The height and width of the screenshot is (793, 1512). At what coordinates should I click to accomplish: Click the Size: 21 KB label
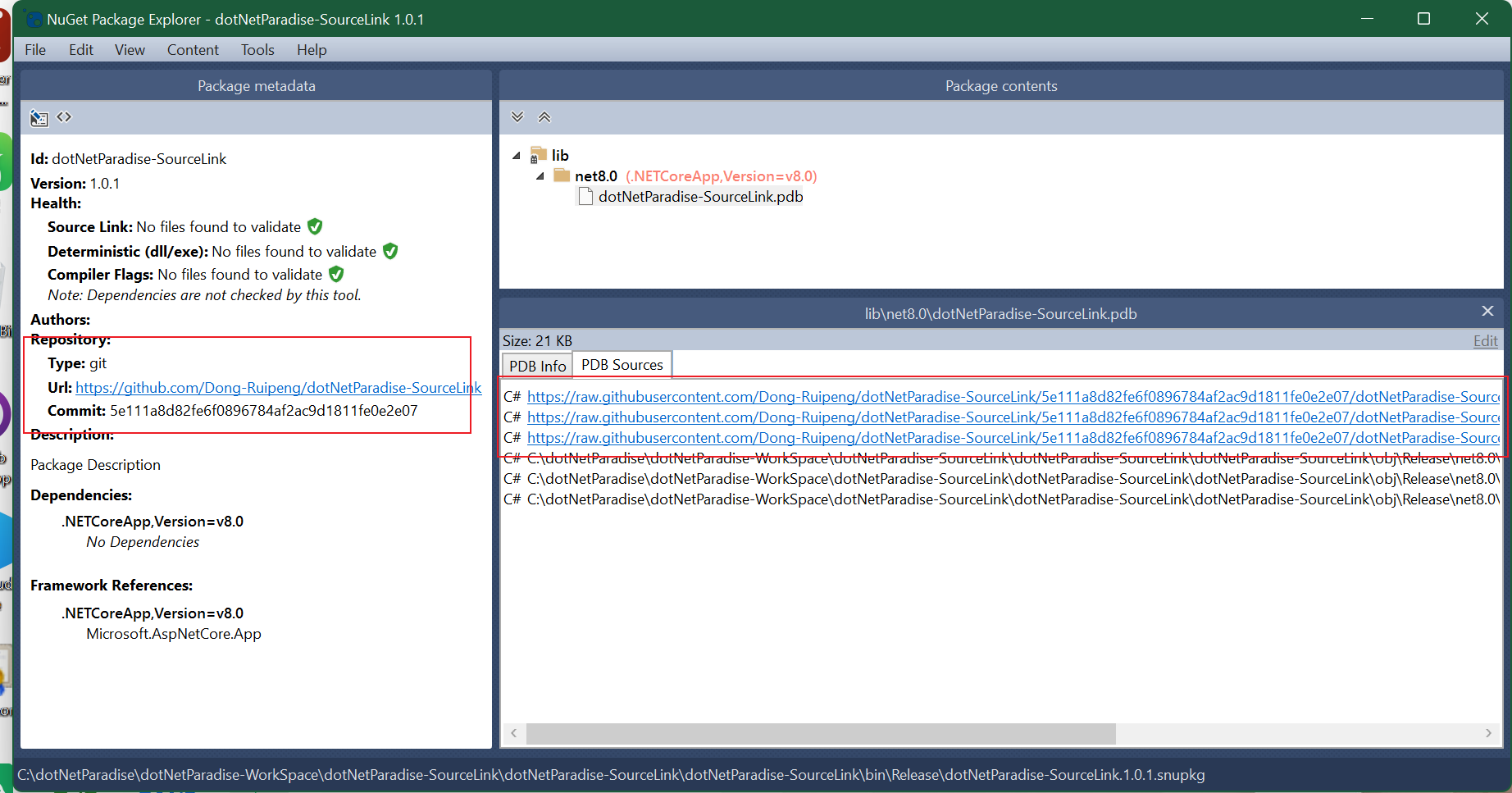point(537,341)
